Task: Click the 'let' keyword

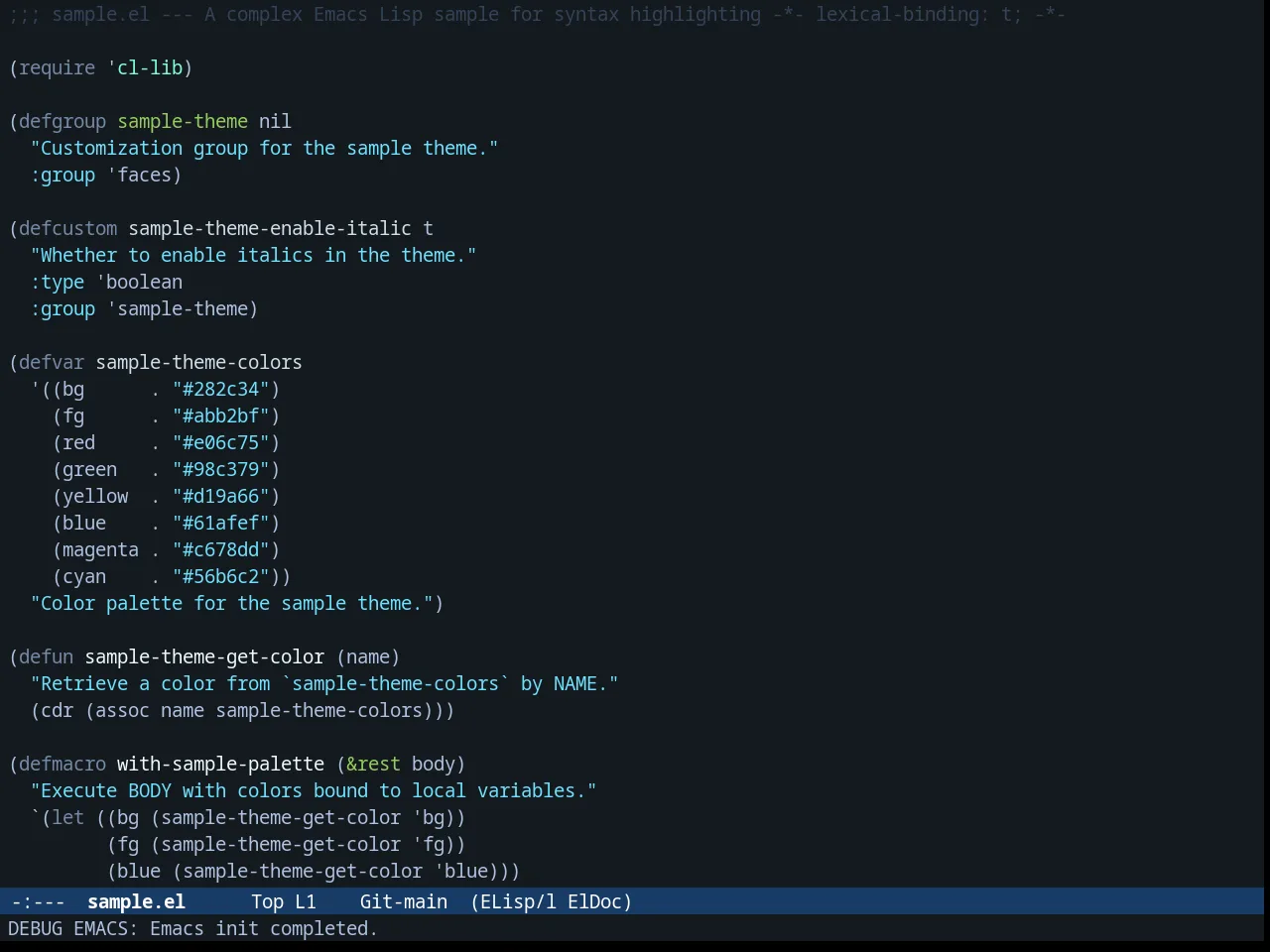Action: click(x=67, y=817)
